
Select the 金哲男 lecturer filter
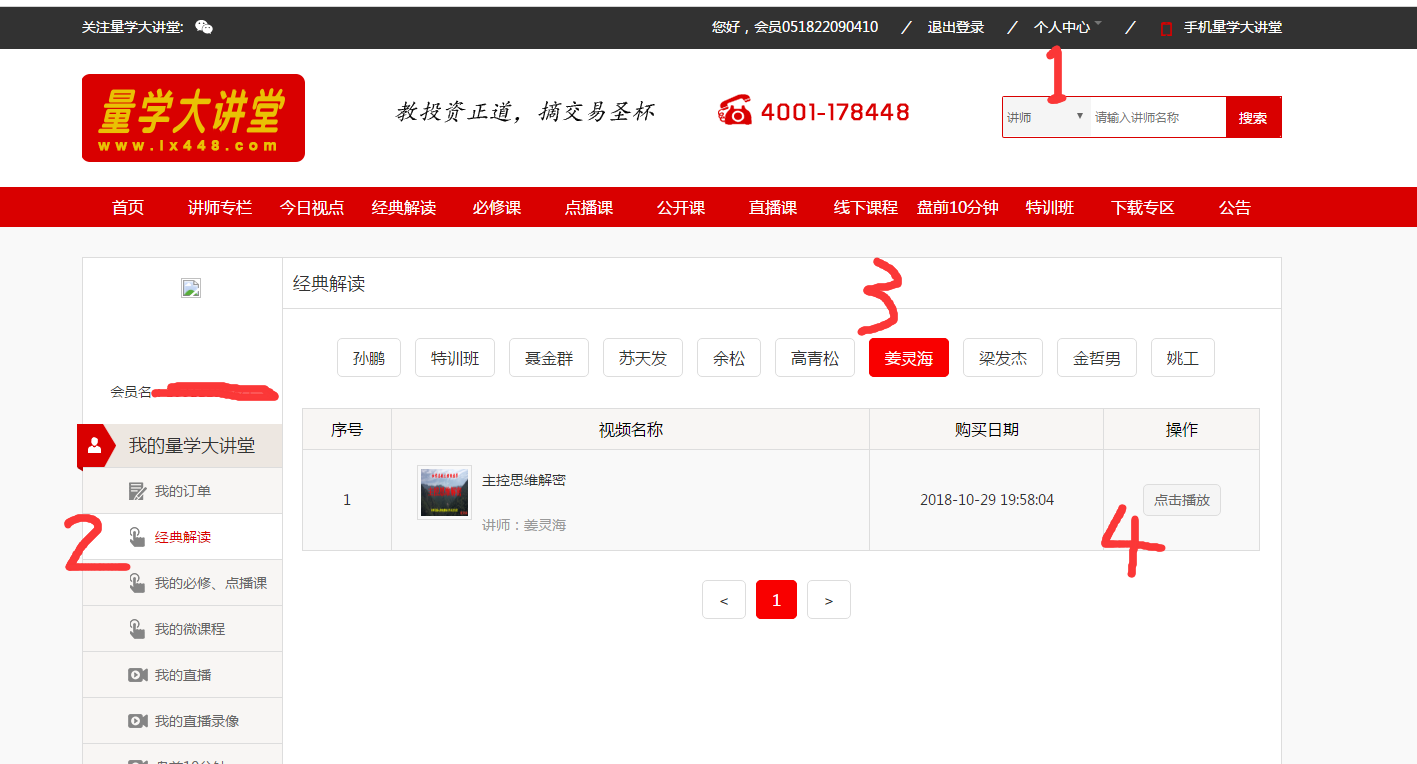click(x=1097, y=358)
